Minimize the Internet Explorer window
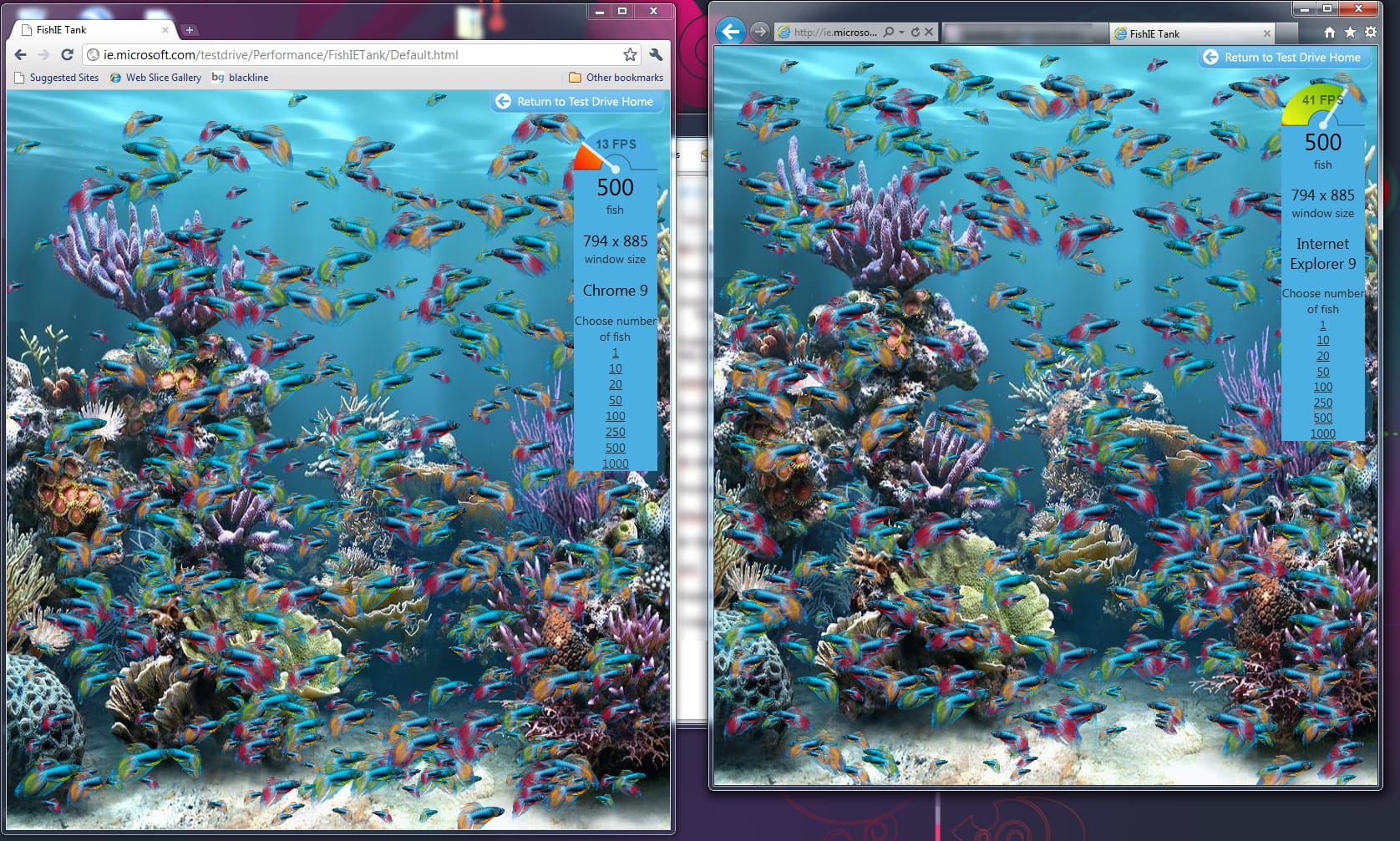 (1305, 8)
